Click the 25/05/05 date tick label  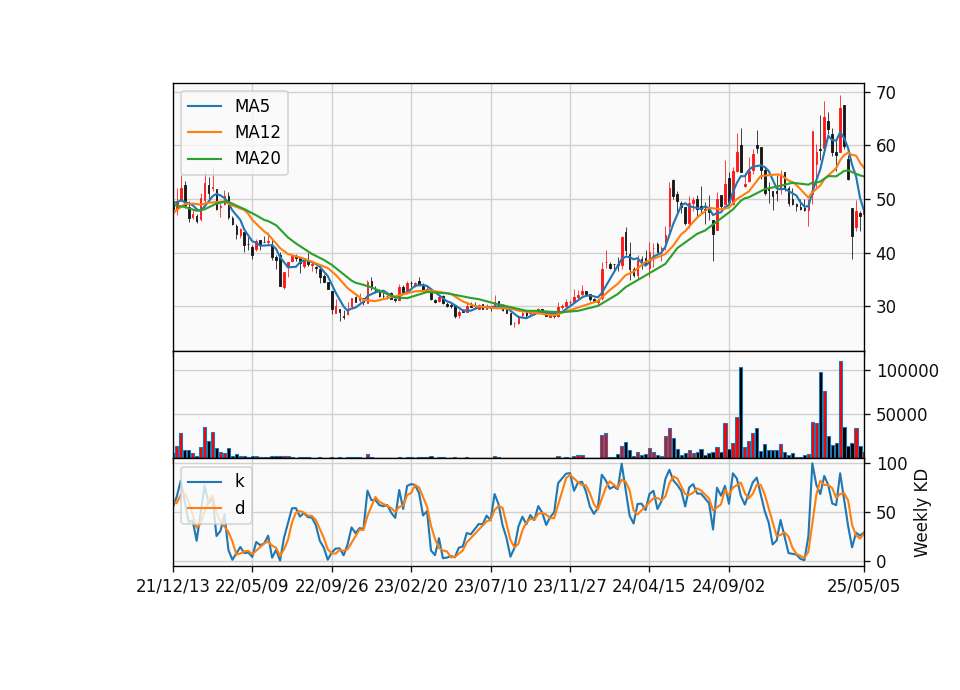point(864,586)
